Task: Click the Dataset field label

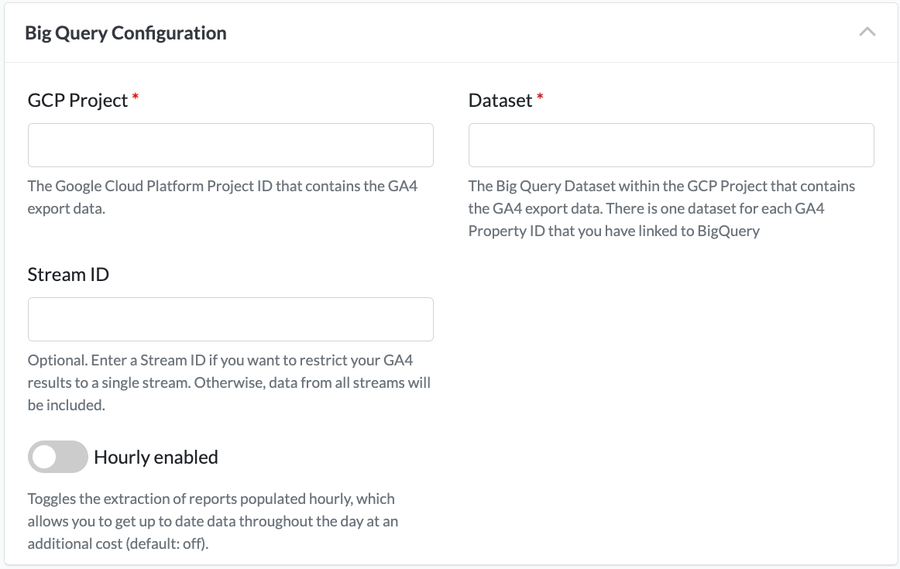Action: point(500,100)
